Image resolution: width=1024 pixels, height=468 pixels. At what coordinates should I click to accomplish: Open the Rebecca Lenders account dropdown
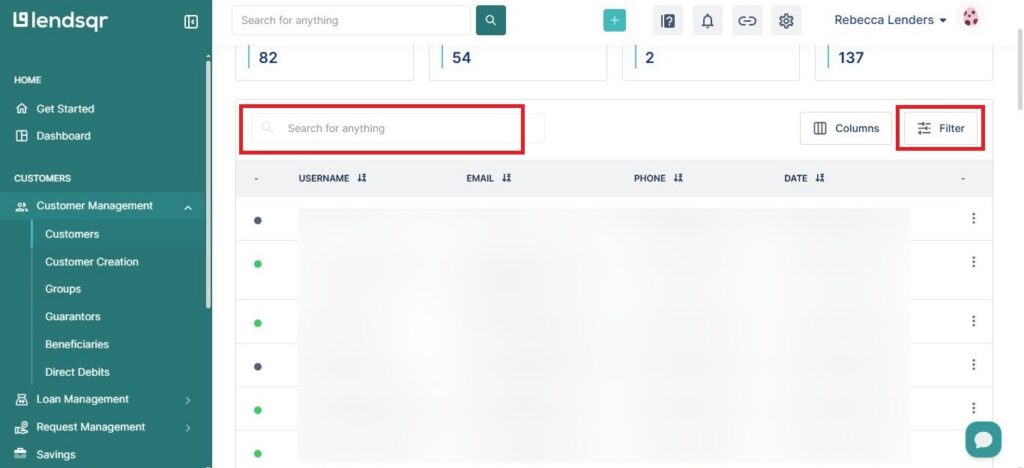coord(891,20)
